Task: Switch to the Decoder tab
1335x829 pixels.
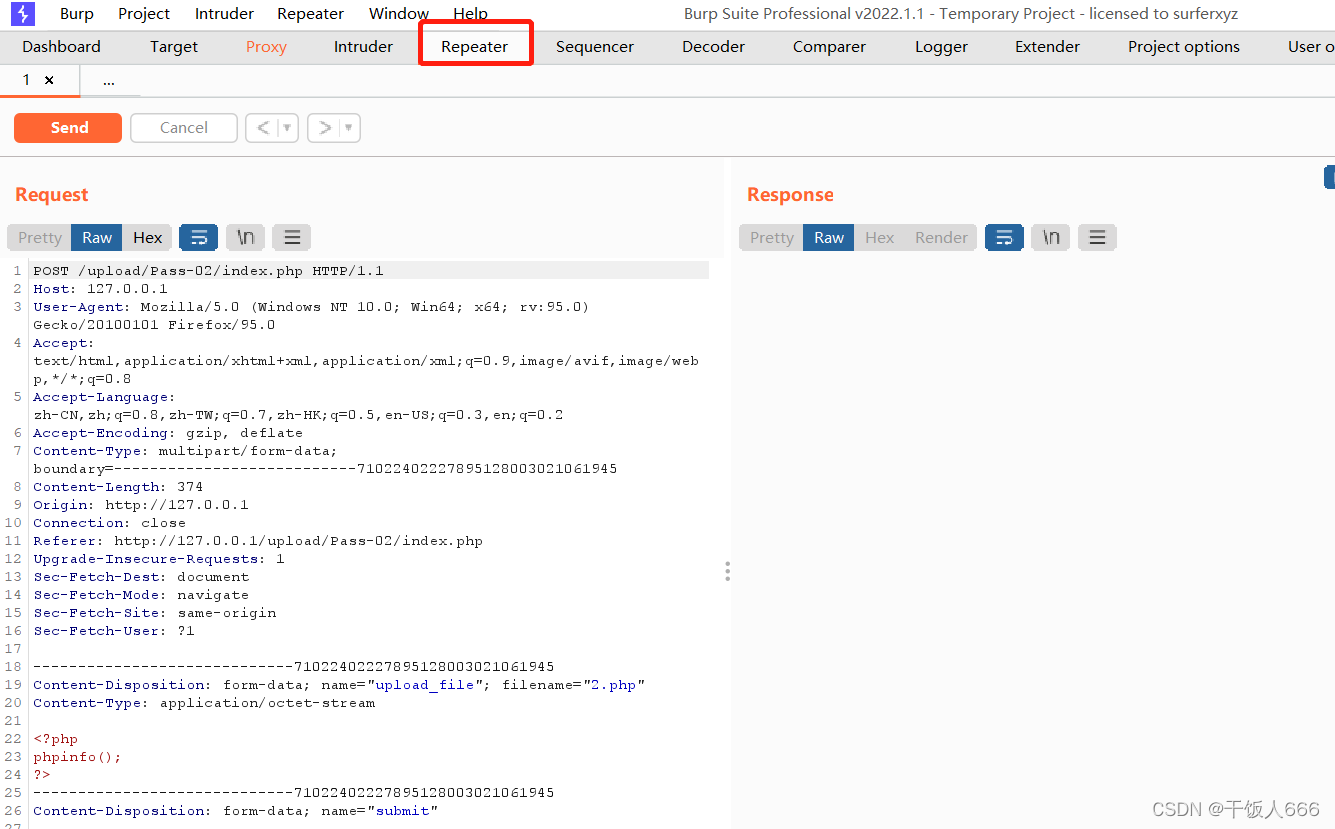Action: (x=714, y=47)
